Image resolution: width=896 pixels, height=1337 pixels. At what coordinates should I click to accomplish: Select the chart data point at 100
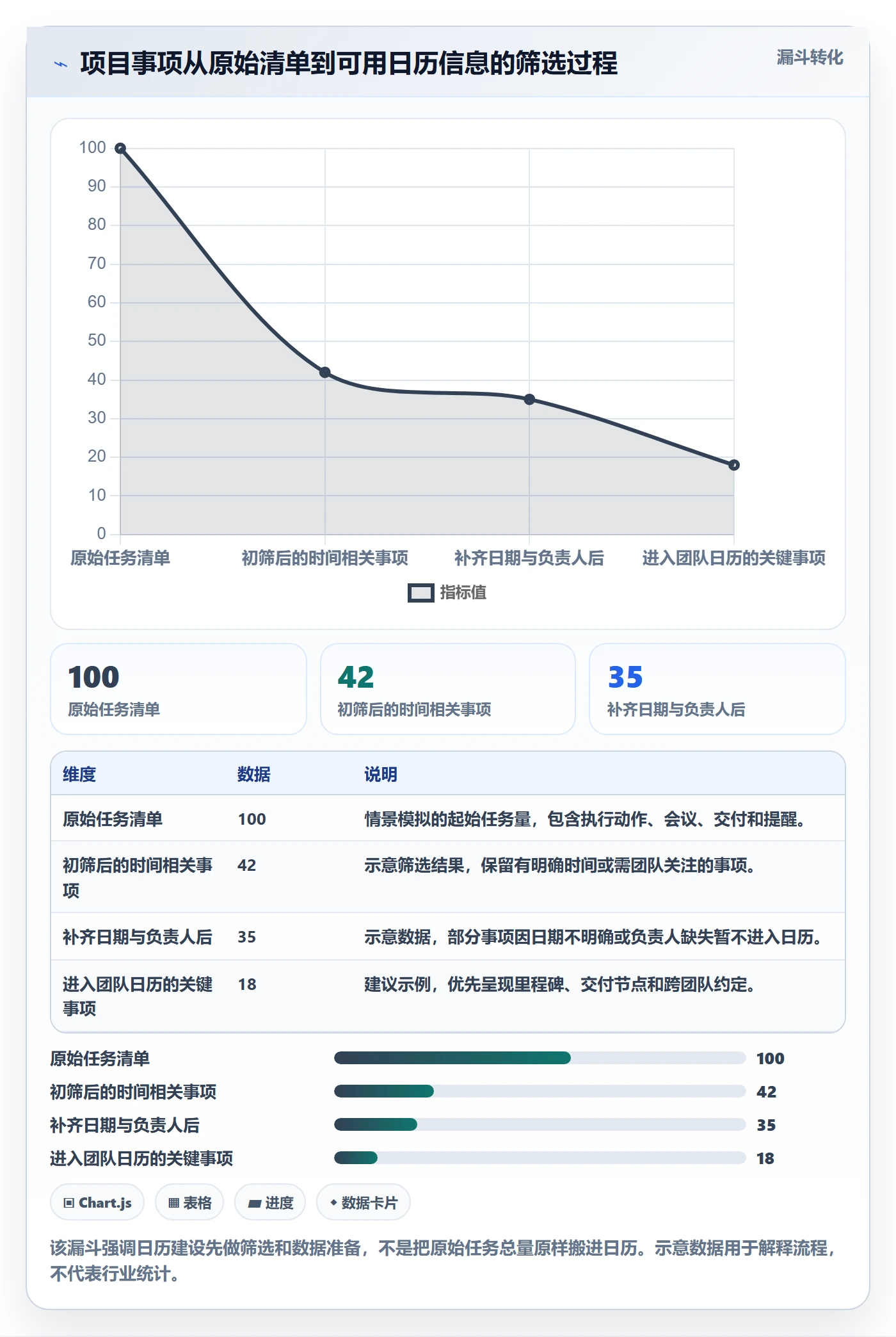[x=120, y=149]
